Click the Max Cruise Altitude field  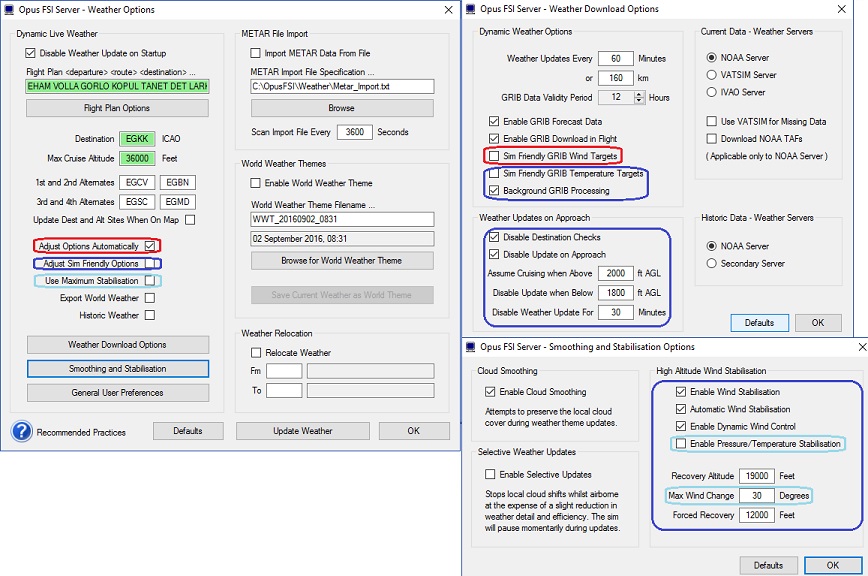pos(137,158)
